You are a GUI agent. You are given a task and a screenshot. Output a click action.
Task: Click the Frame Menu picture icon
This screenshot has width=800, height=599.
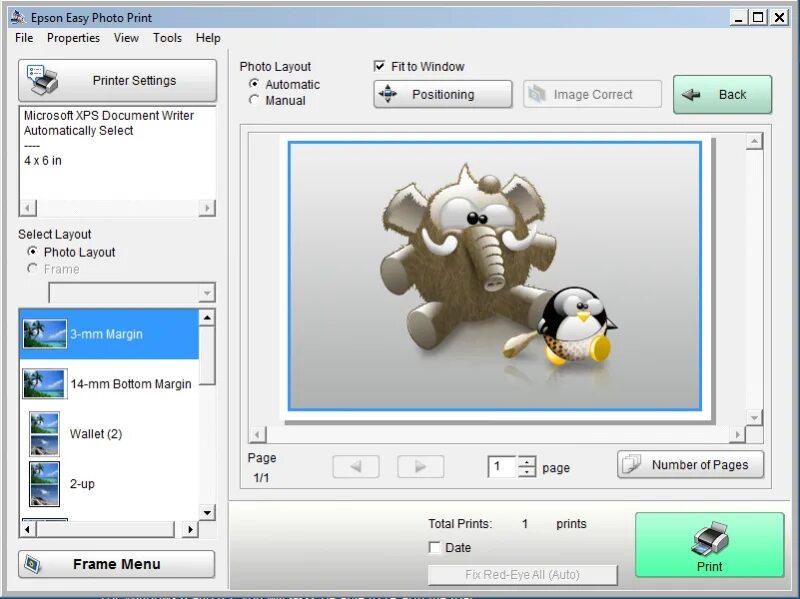coord(33,564)
